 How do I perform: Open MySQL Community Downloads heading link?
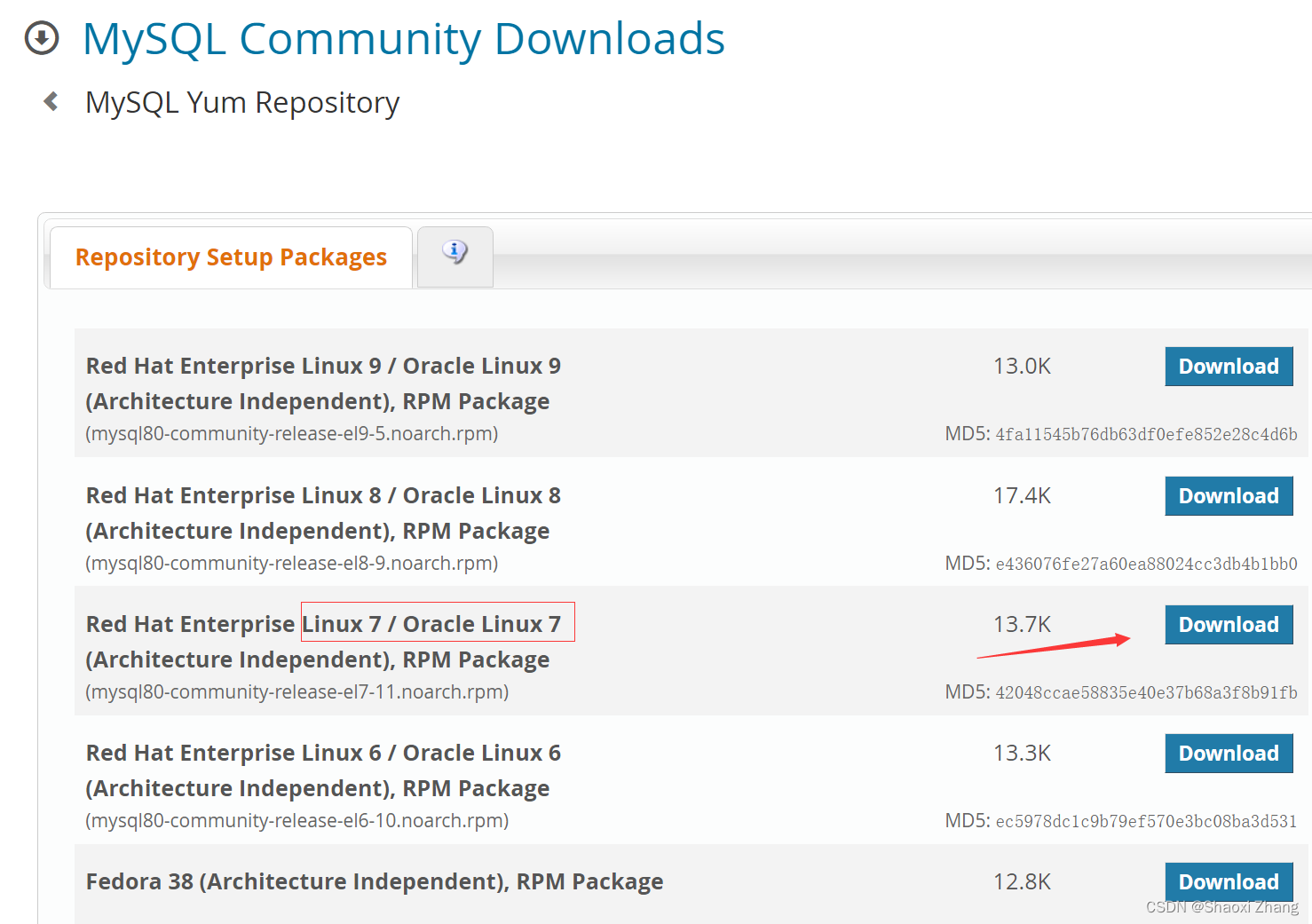coord(404,39)
